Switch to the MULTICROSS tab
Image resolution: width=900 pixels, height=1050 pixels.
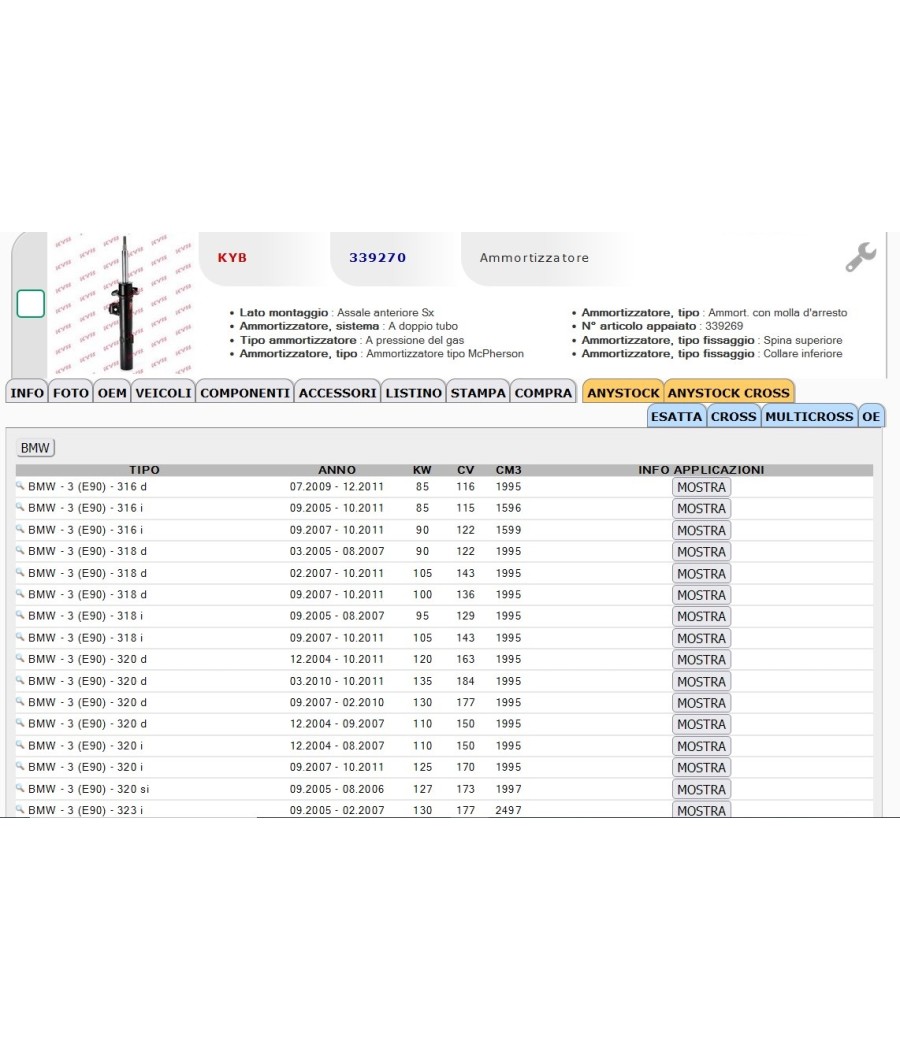pyautogui.click(x=809, y=416)
